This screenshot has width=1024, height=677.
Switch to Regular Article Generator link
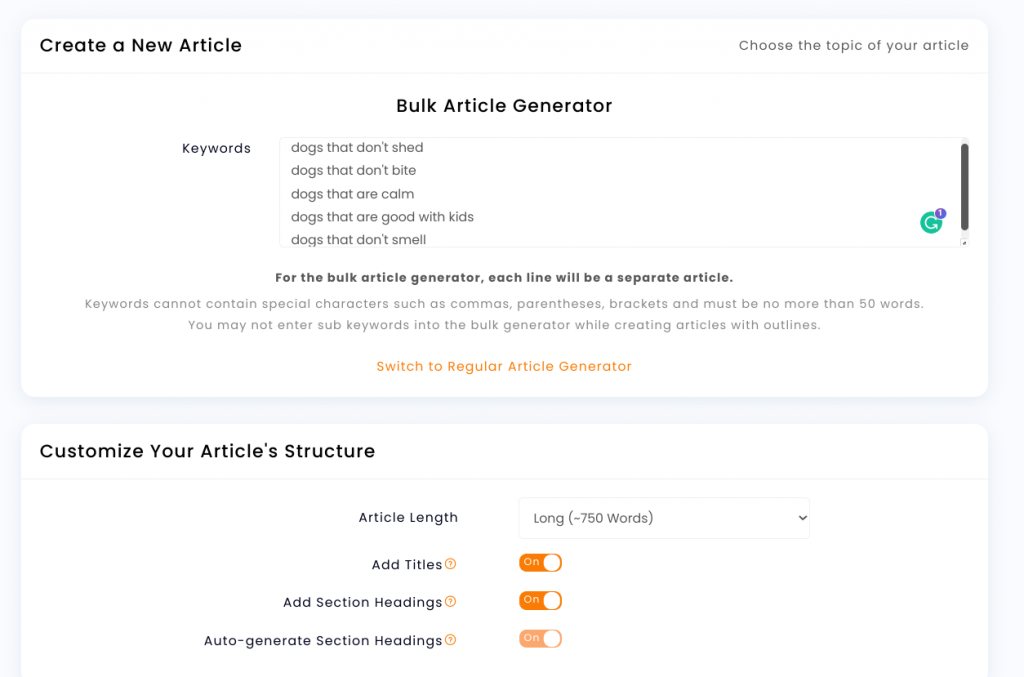(x=504, y=366)
